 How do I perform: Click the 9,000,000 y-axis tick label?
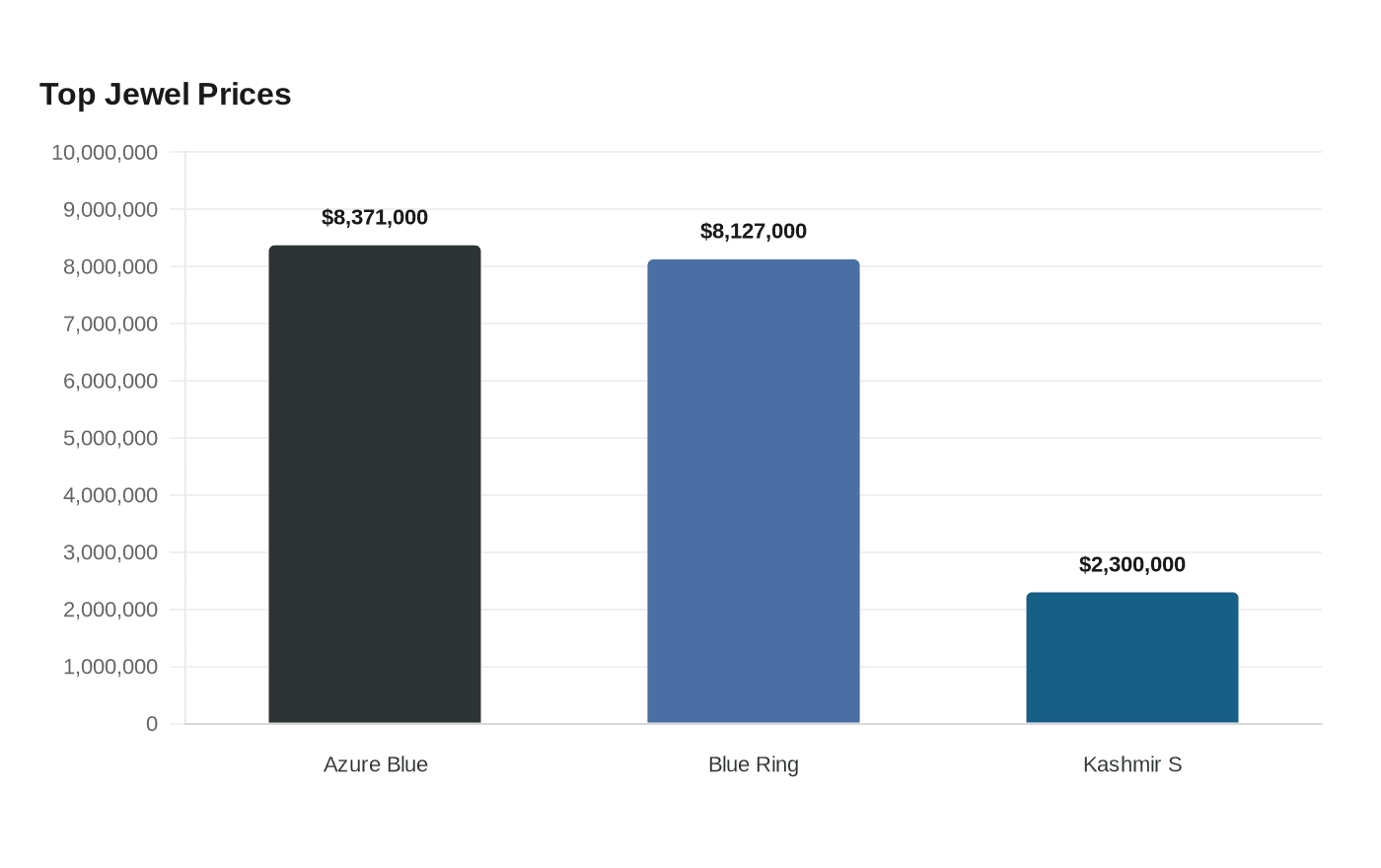coord(110,209)
